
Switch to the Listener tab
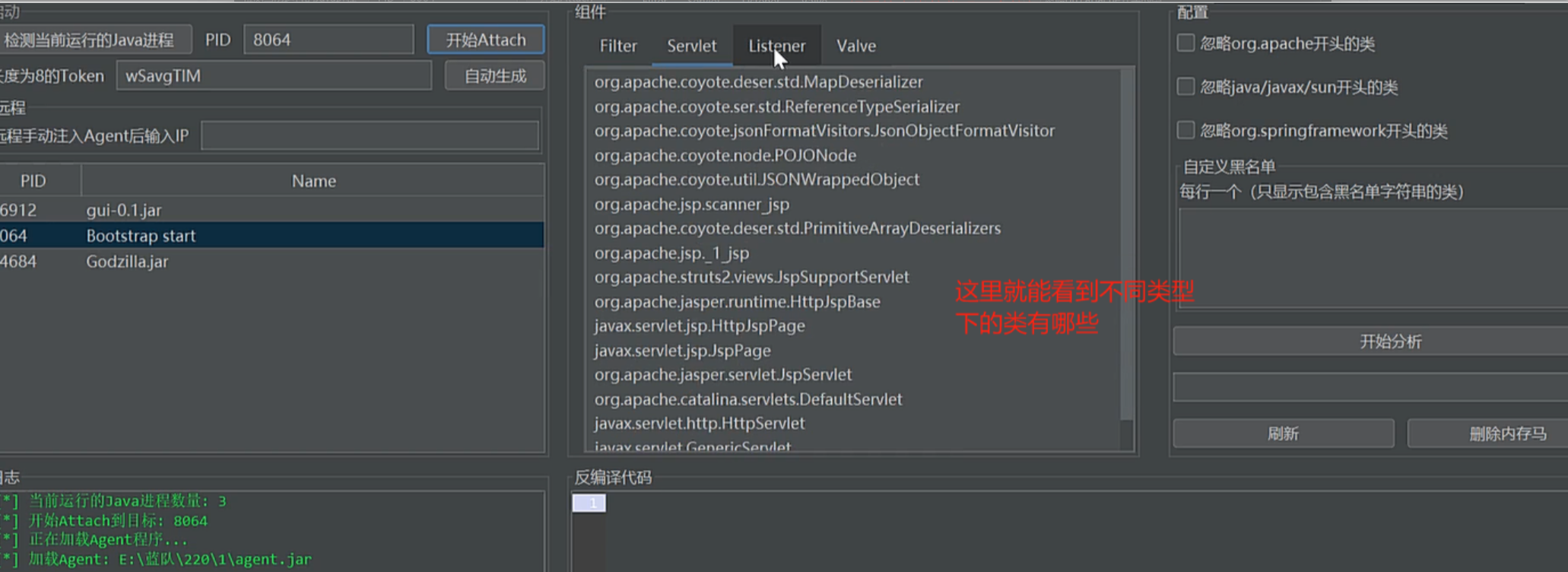point(776,46)
